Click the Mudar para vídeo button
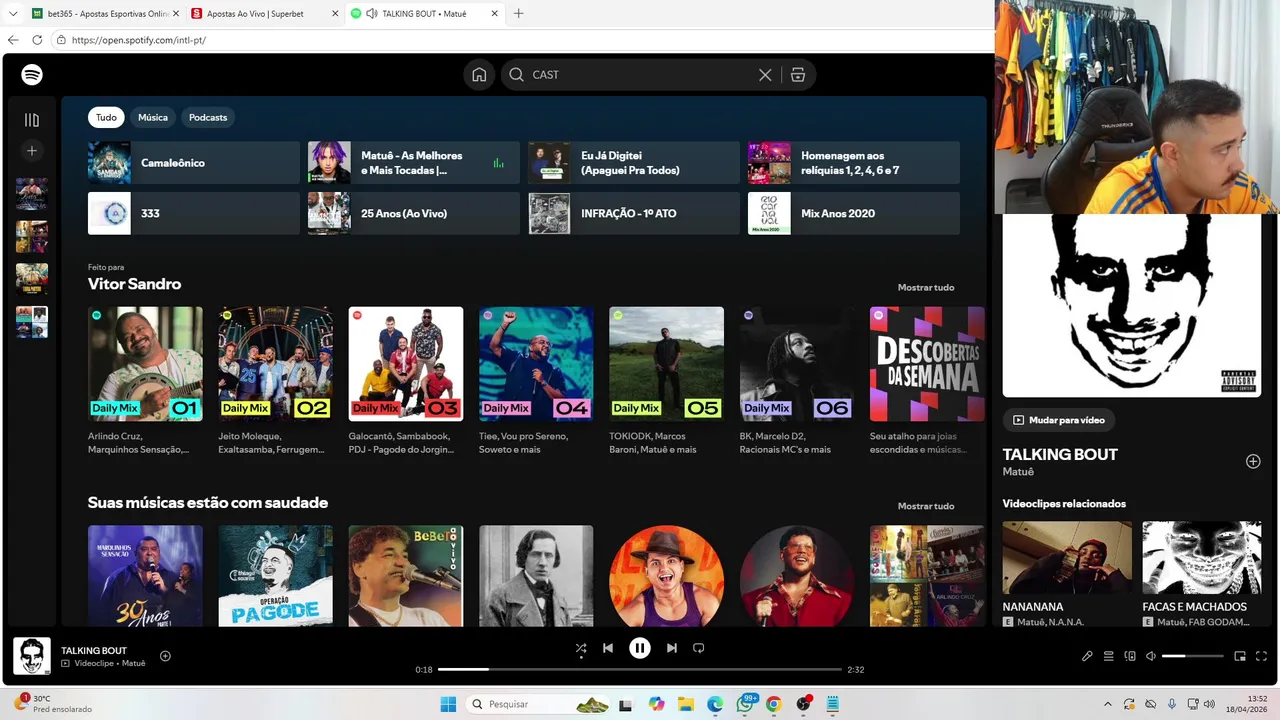1280x720 pixels. pos(1059,420)
